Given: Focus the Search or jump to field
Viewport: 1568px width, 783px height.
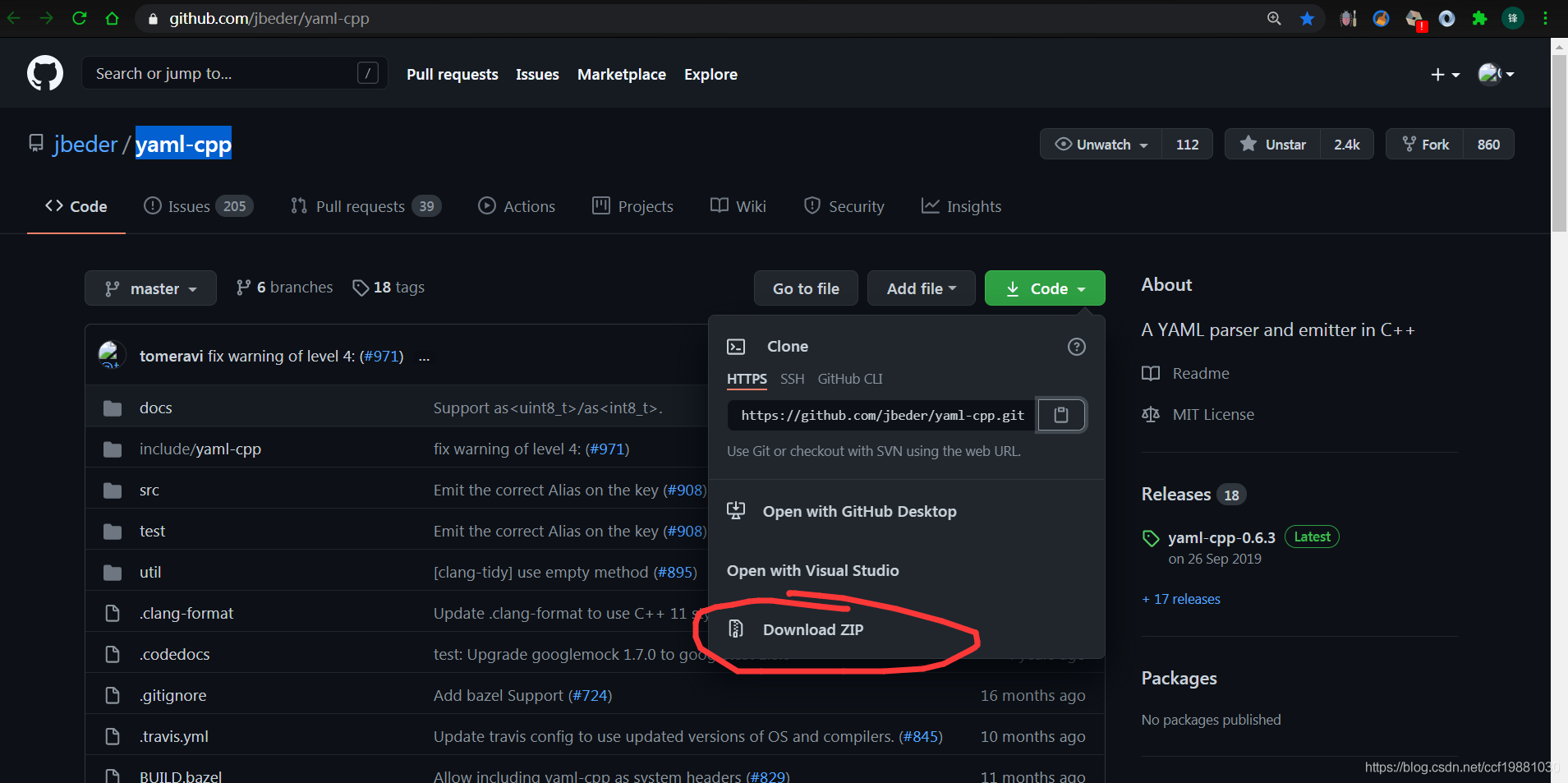Looking at the screenshot, I should [x=234, y=73].
